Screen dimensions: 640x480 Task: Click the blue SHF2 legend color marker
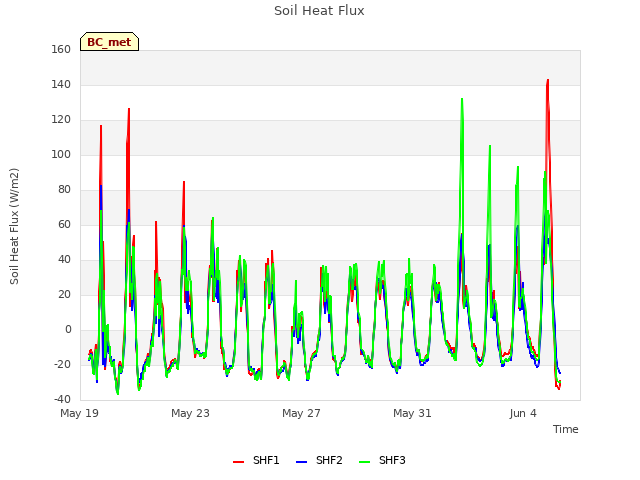point(301,462)
